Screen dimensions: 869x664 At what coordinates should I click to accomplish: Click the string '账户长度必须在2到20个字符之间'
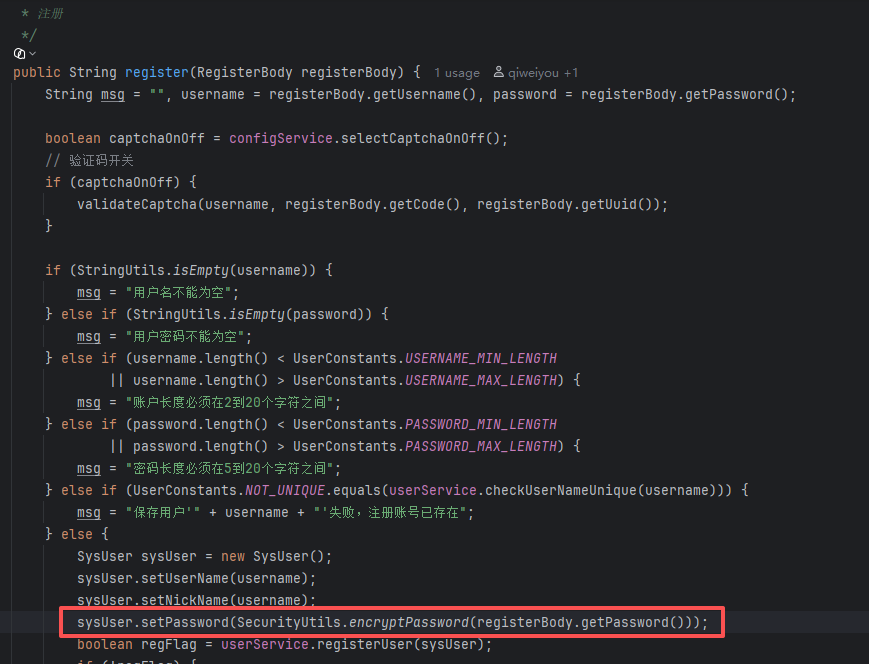tap(229, 402)
